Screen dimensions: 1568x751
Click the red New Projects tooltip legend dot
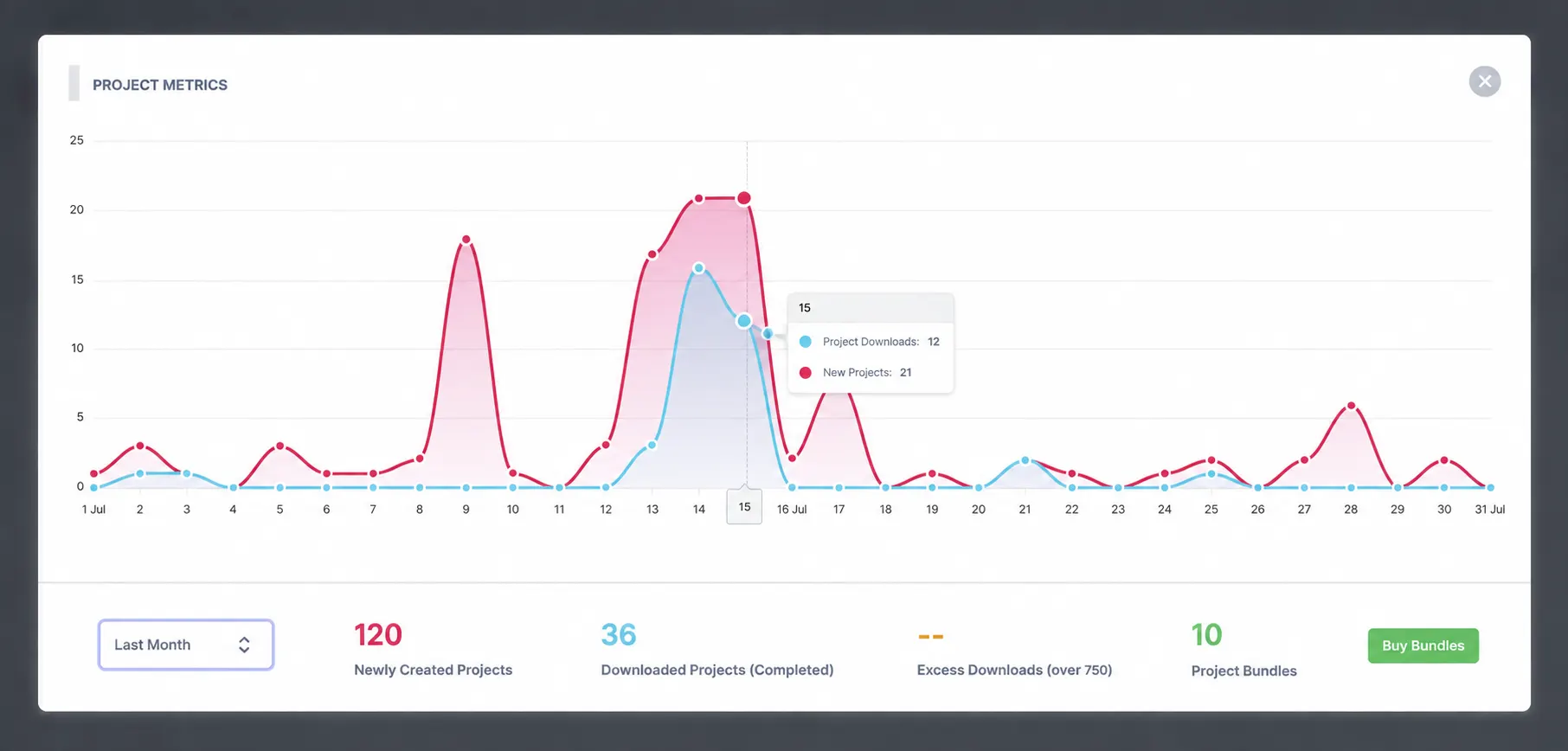pos(806,373)
